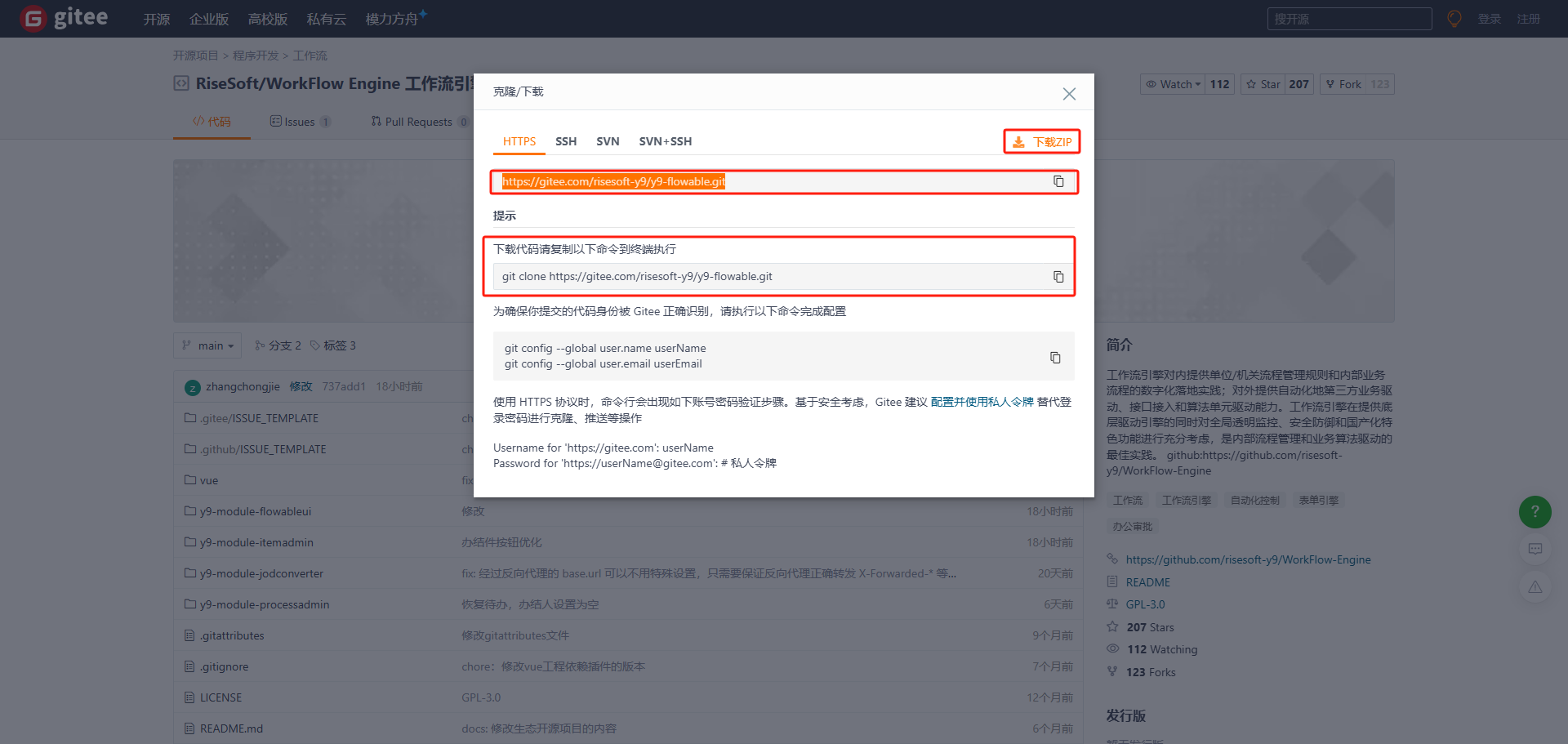The image size is (1568, 744).
Task: Click the 下载ZIP download button
Action: pyautogui.click(x=1042, y=141)
